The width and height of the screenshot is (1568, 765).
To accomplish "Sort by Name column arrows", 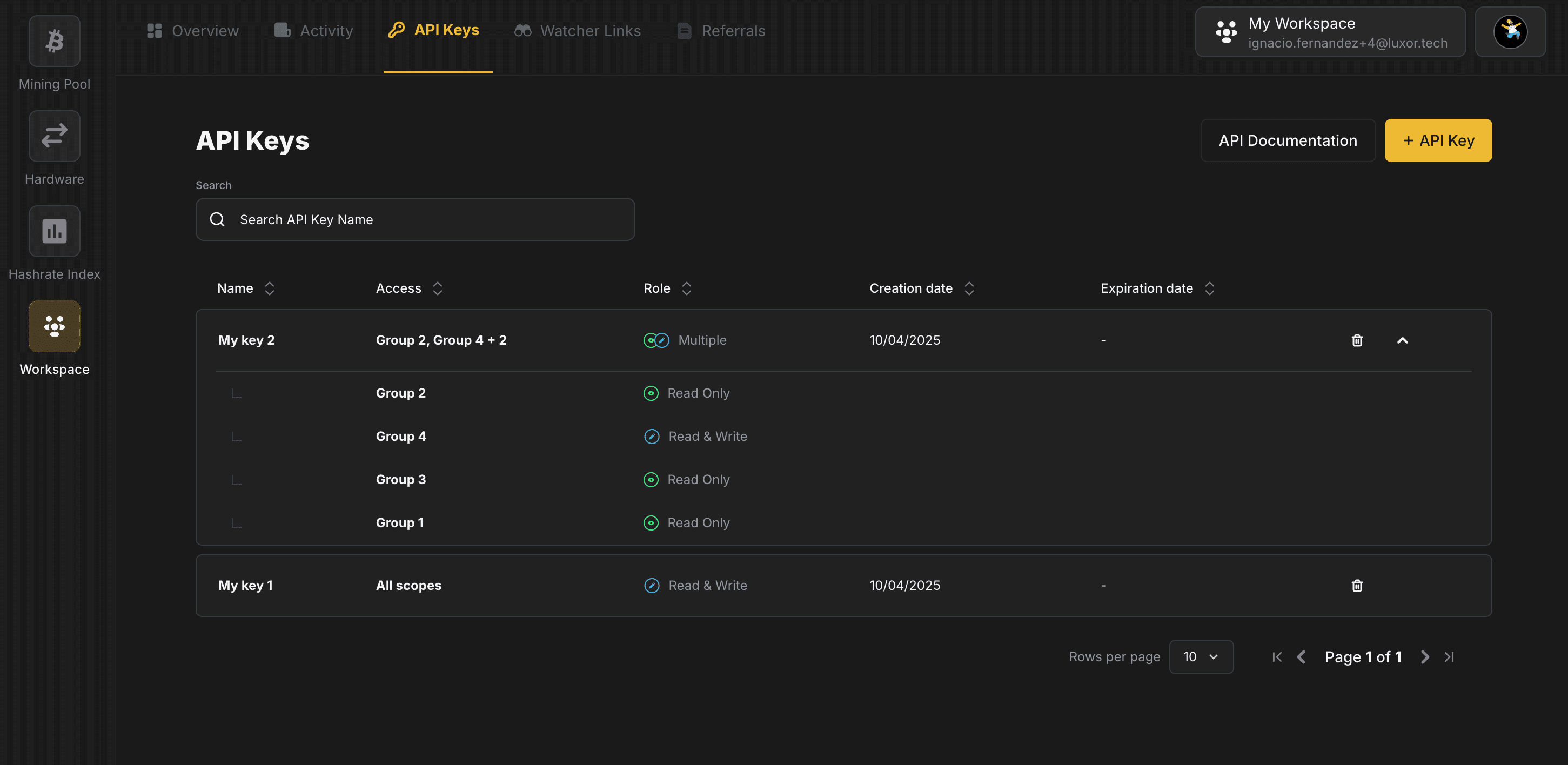I will (270, 288).
